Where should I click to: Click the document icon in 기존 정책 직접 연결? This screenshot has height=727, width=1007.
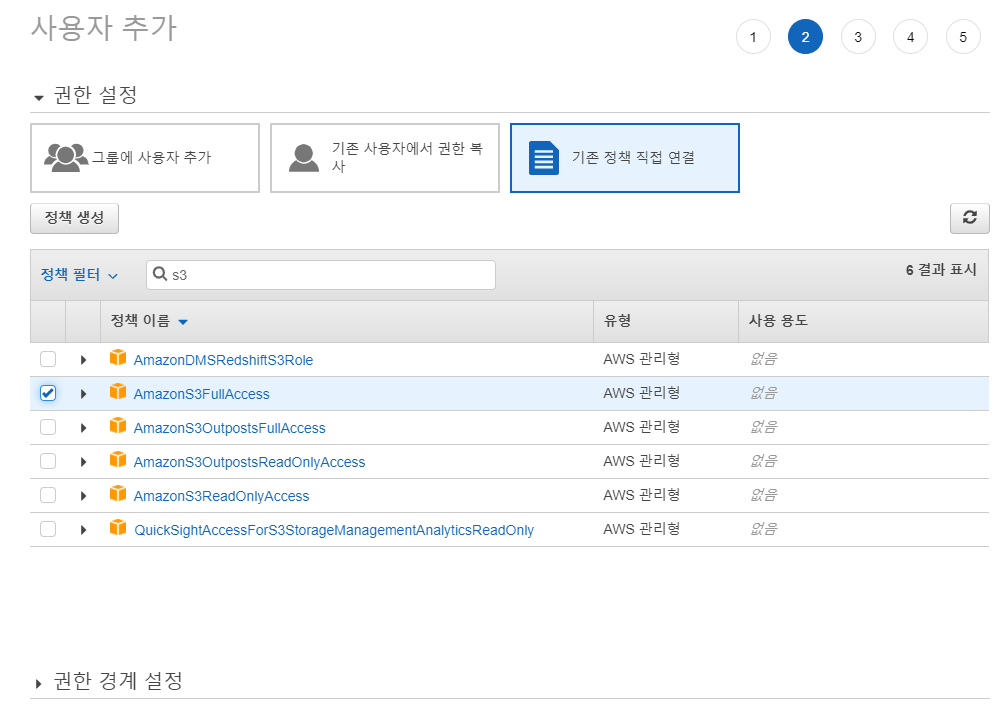coord(544,158)
